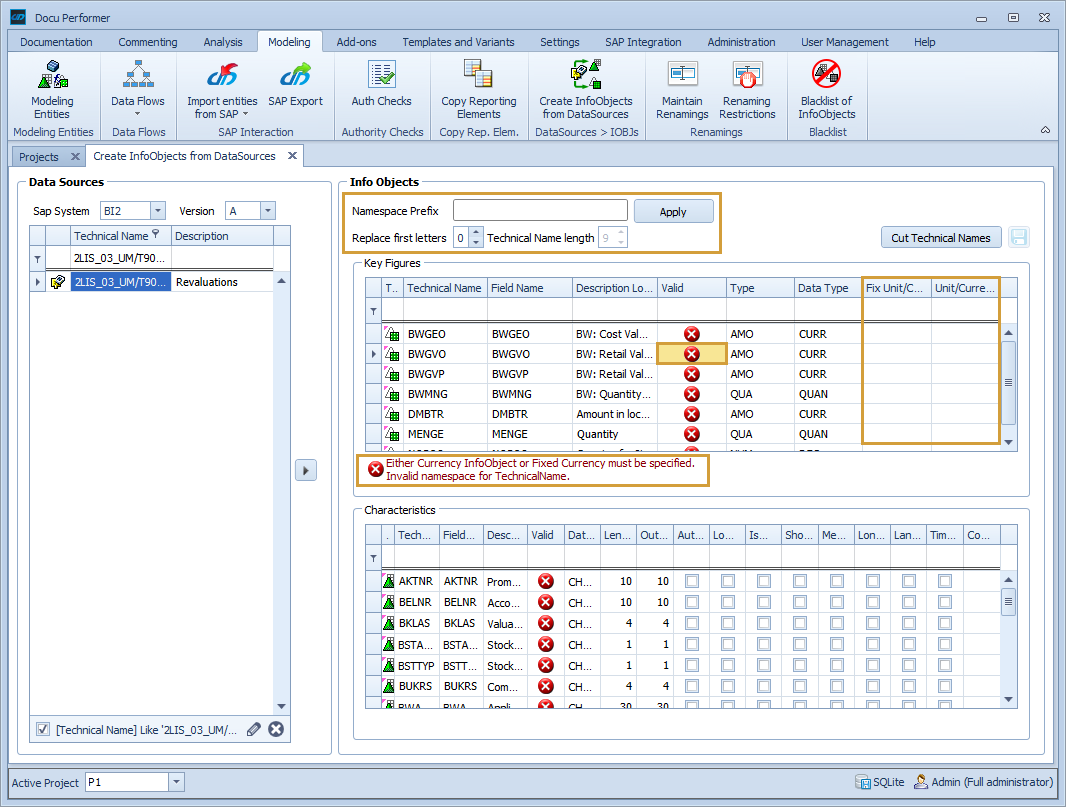Click the Cut Technical Names button
The height and width of the screenshot is (807, 1066).
click(x=940, y=238)
